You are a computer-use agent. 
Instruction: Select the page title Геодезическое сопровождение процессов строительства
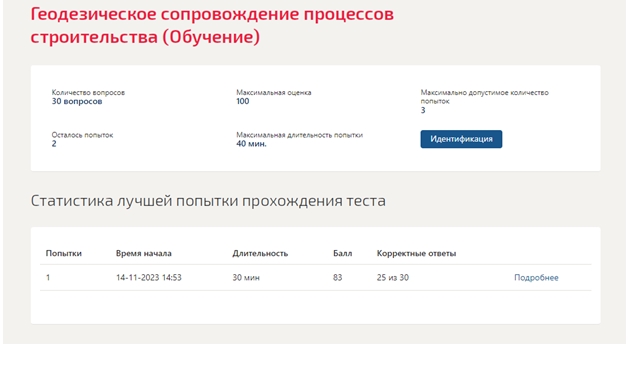pyautogui.click(x=212, y=26)
